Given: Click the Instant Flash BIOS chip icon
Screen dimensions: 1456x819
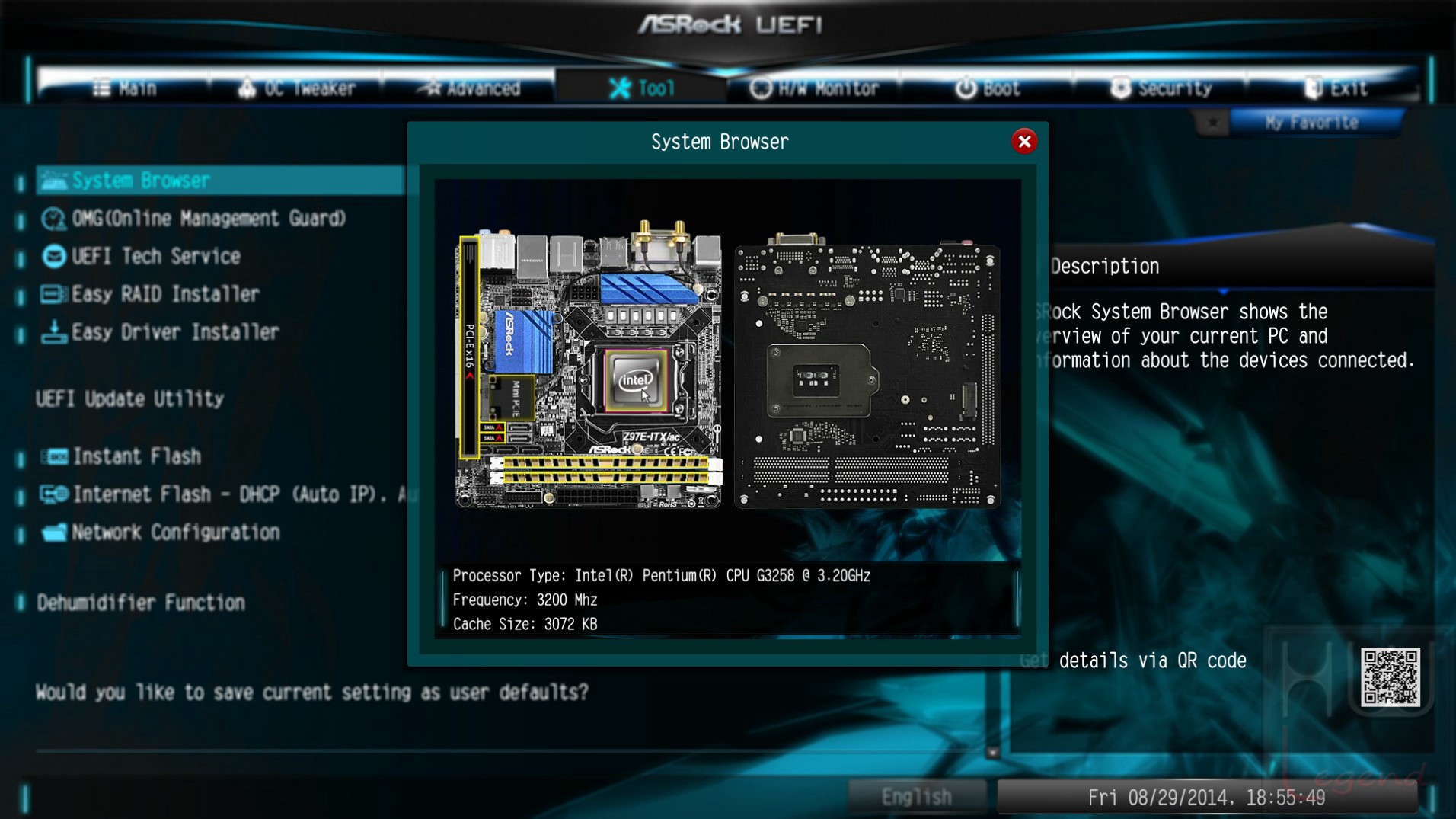Looking at the screenshot, I should click(x=54, y=457).
